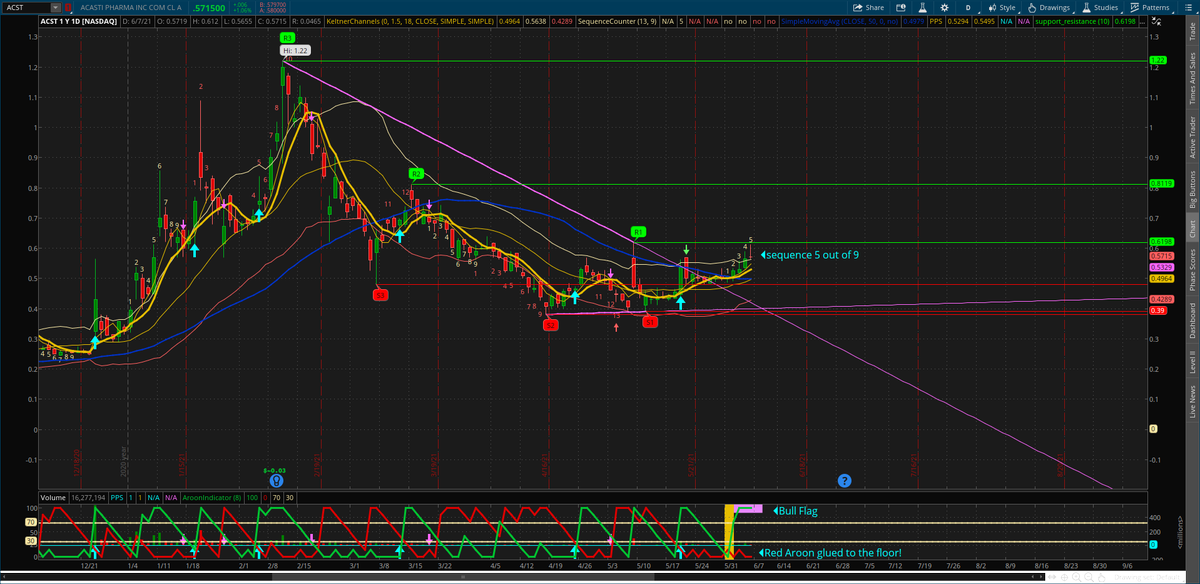Open the Style menu
This screenshot has height=584, width=1200.
pyautogui.click(x=1002, y=7)
